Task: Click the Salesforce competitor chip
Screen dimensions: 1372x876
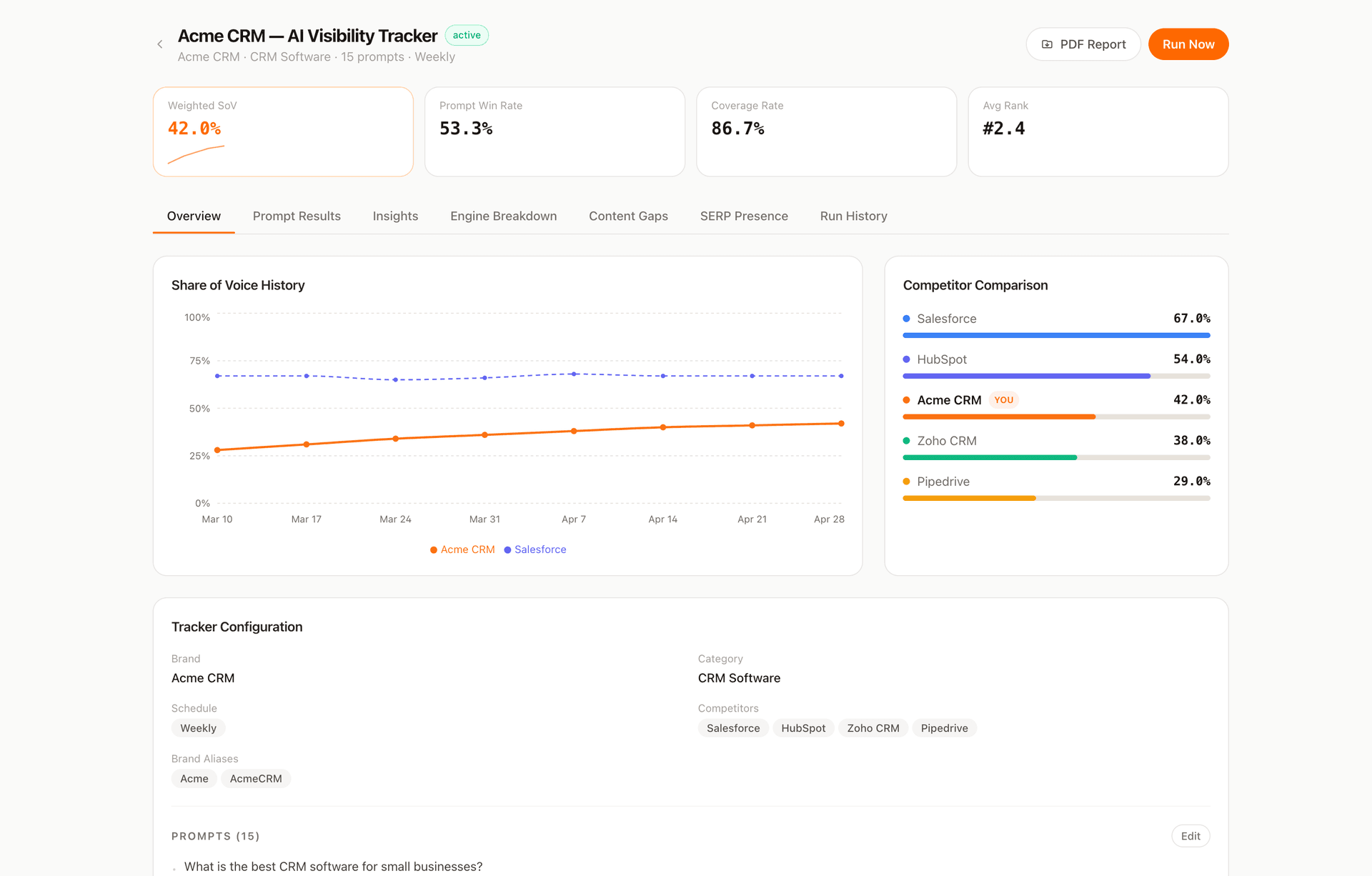Action: (x=733, y=728)
